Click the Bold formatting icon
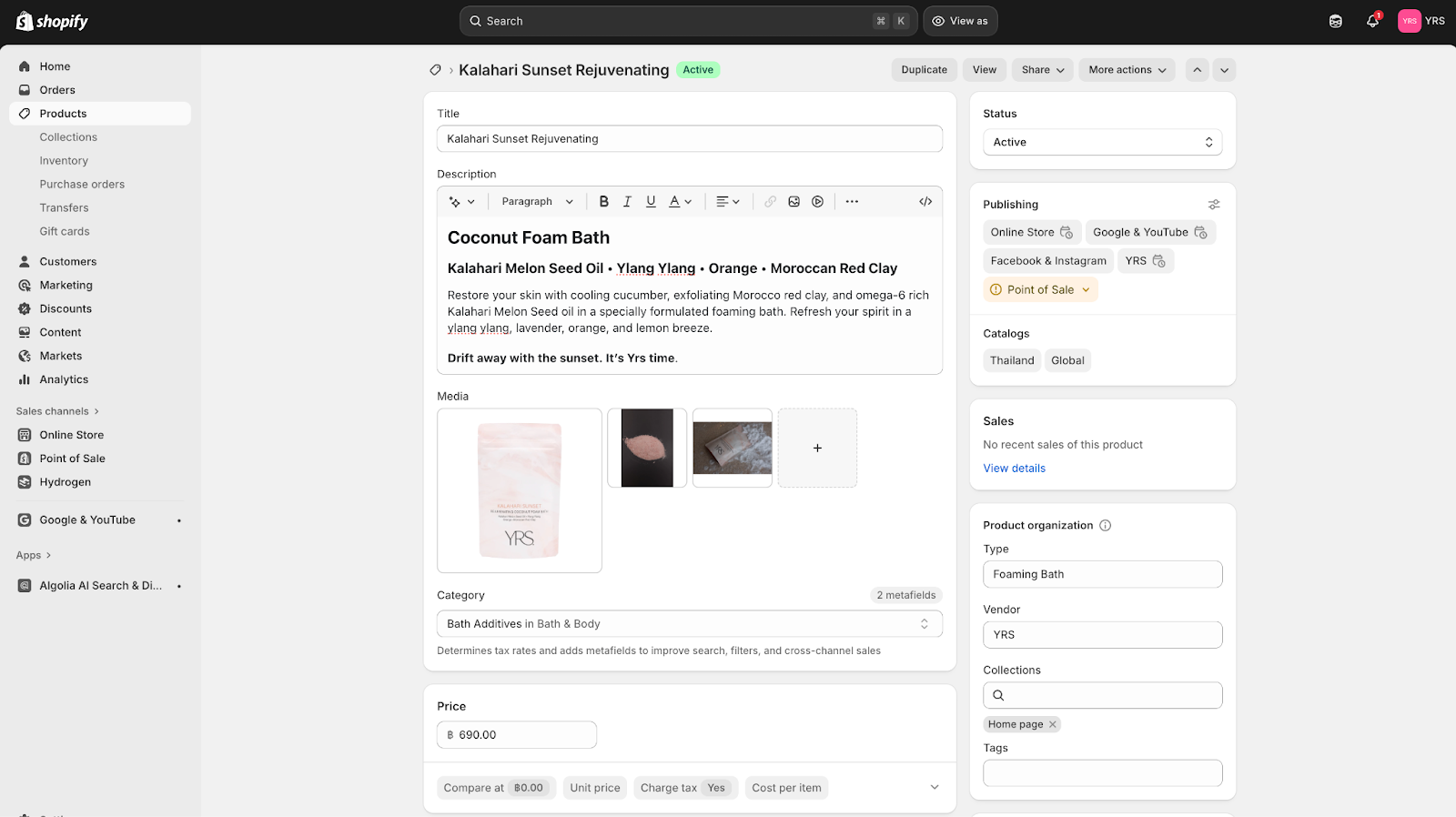Viewport: 1456px width, 817px height. coord(603,202)
